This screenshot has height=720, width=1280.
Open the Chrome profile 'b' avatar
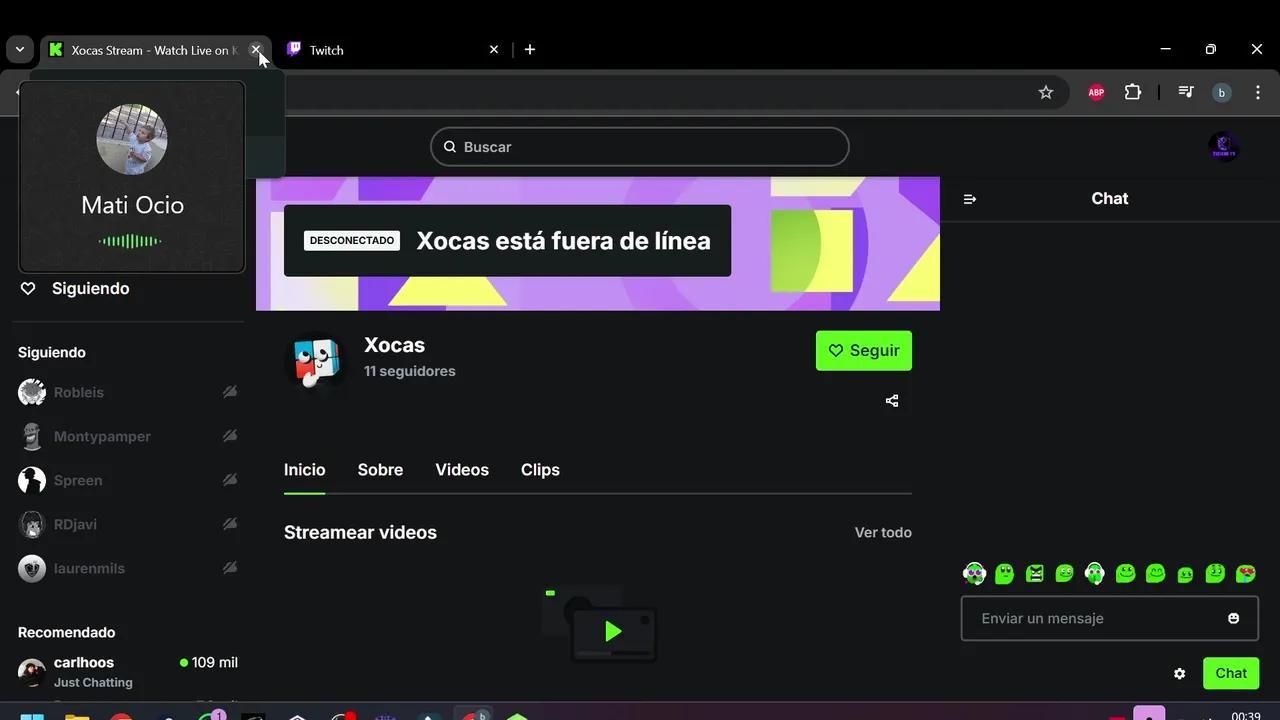coord(1221,92)
